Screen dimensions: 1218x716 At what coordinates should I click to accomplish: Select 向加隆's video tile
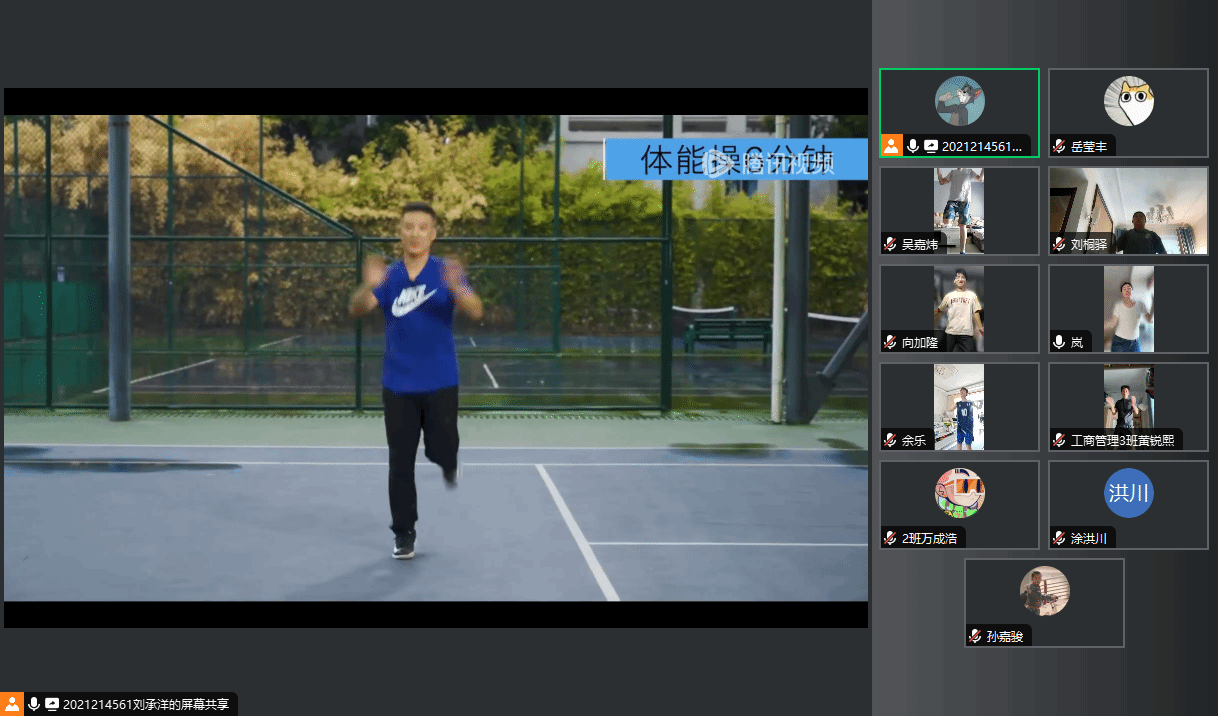pos(959,308)
